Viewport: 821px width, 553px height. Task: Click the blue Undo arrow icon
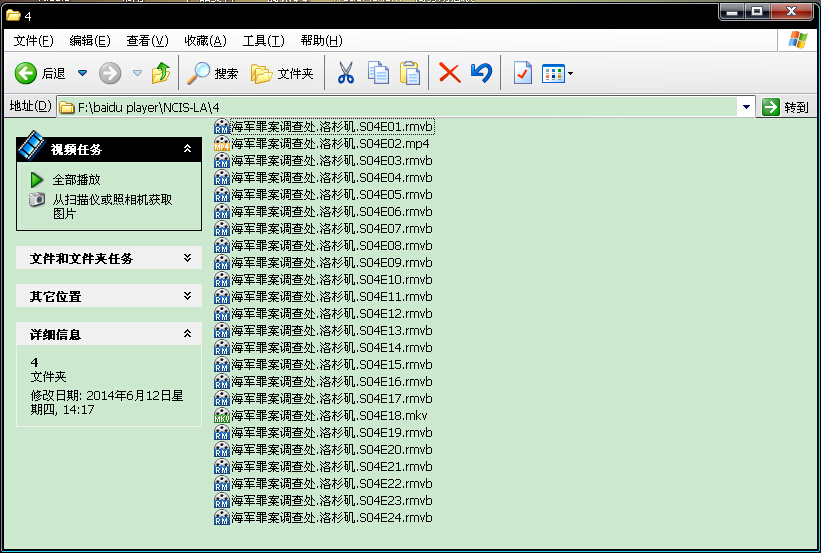point(481,73)
